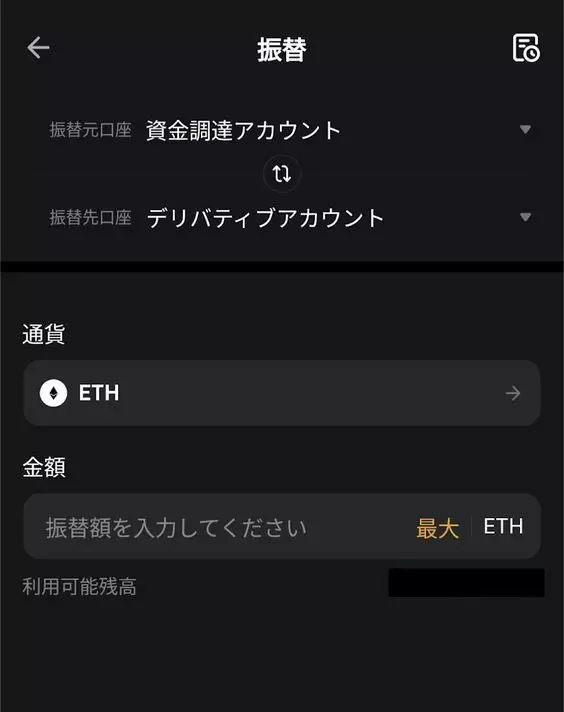
Task: Click the ETH unit label in amount field
Action: tap(503, 527)
